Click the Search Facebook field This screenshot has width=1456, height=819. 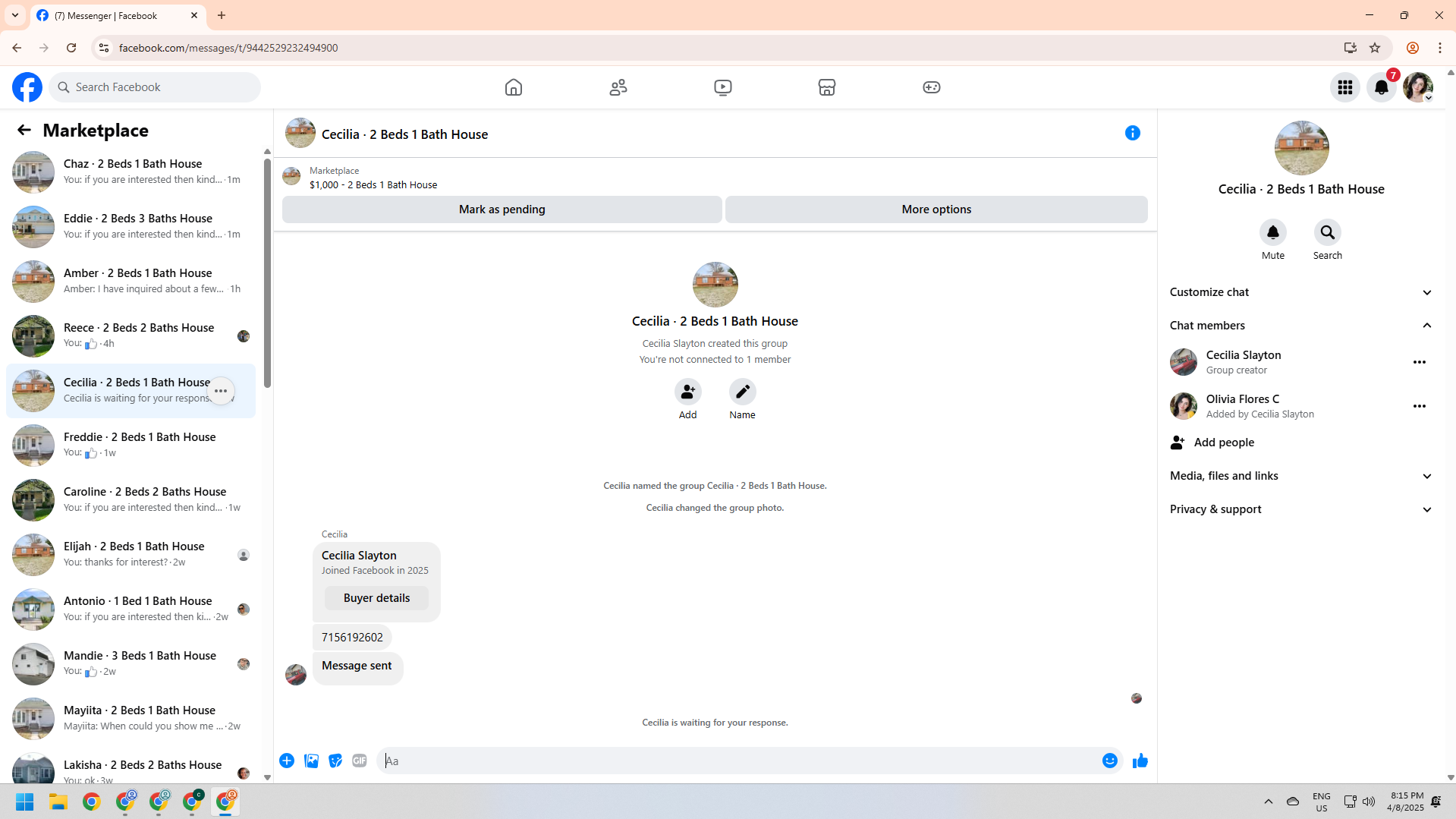tap(155, 87)
